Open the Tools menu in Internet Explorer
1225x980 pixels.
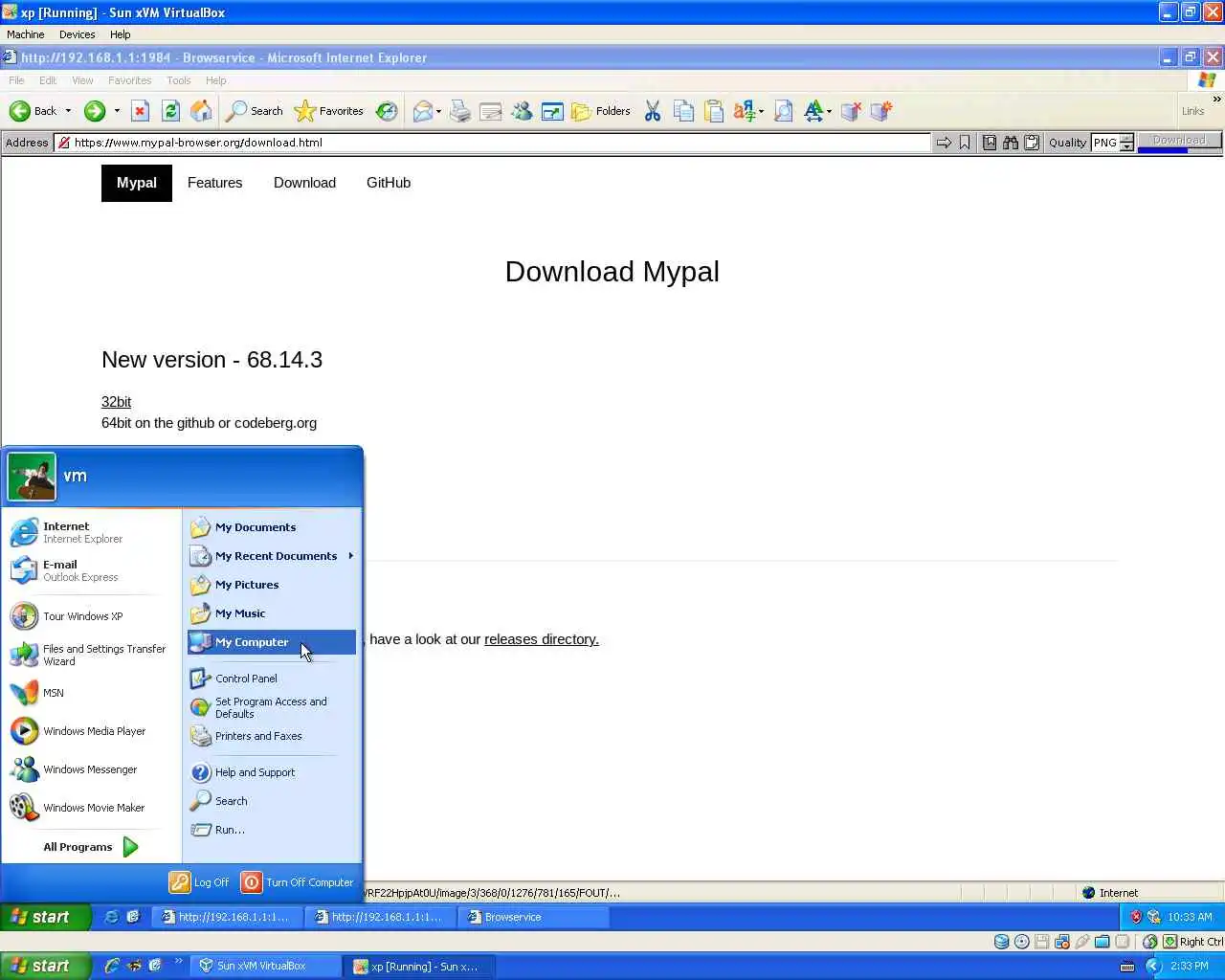point(178,80)
